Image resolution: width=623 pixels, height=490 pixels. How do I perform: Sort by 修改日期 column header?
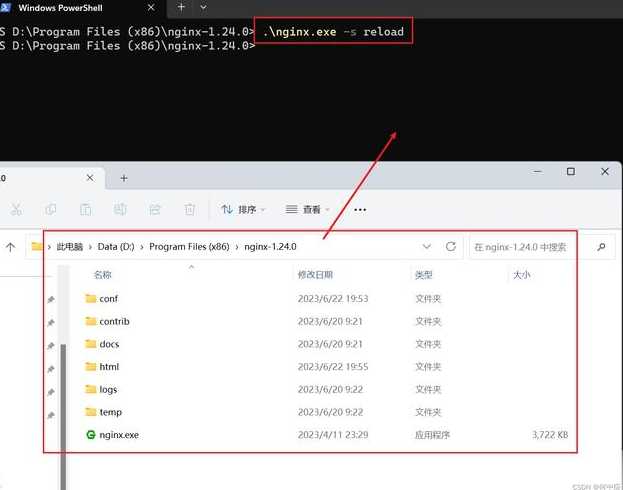(x=315, y=275)
